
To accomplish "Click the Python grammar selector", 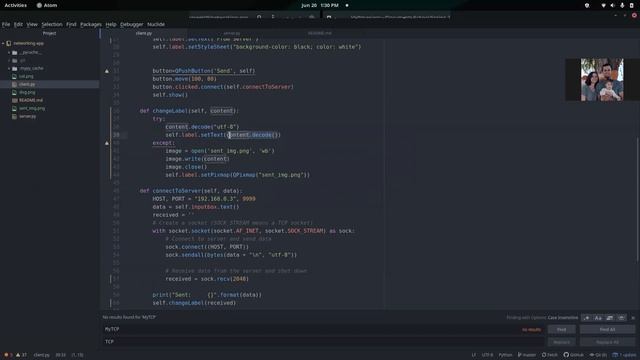I will (505, 355).
